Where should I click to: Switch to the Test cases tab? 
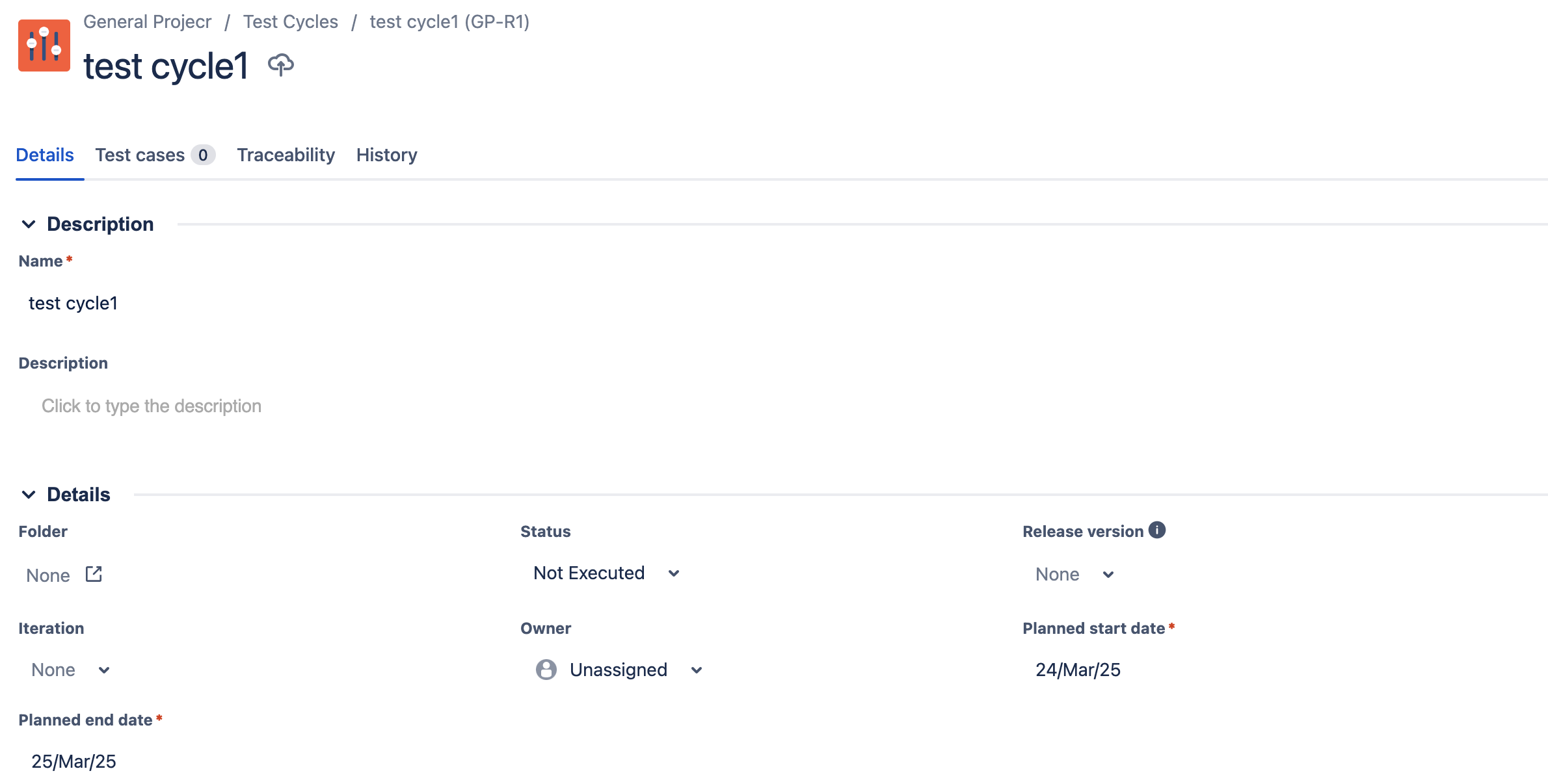coord(140,155)
